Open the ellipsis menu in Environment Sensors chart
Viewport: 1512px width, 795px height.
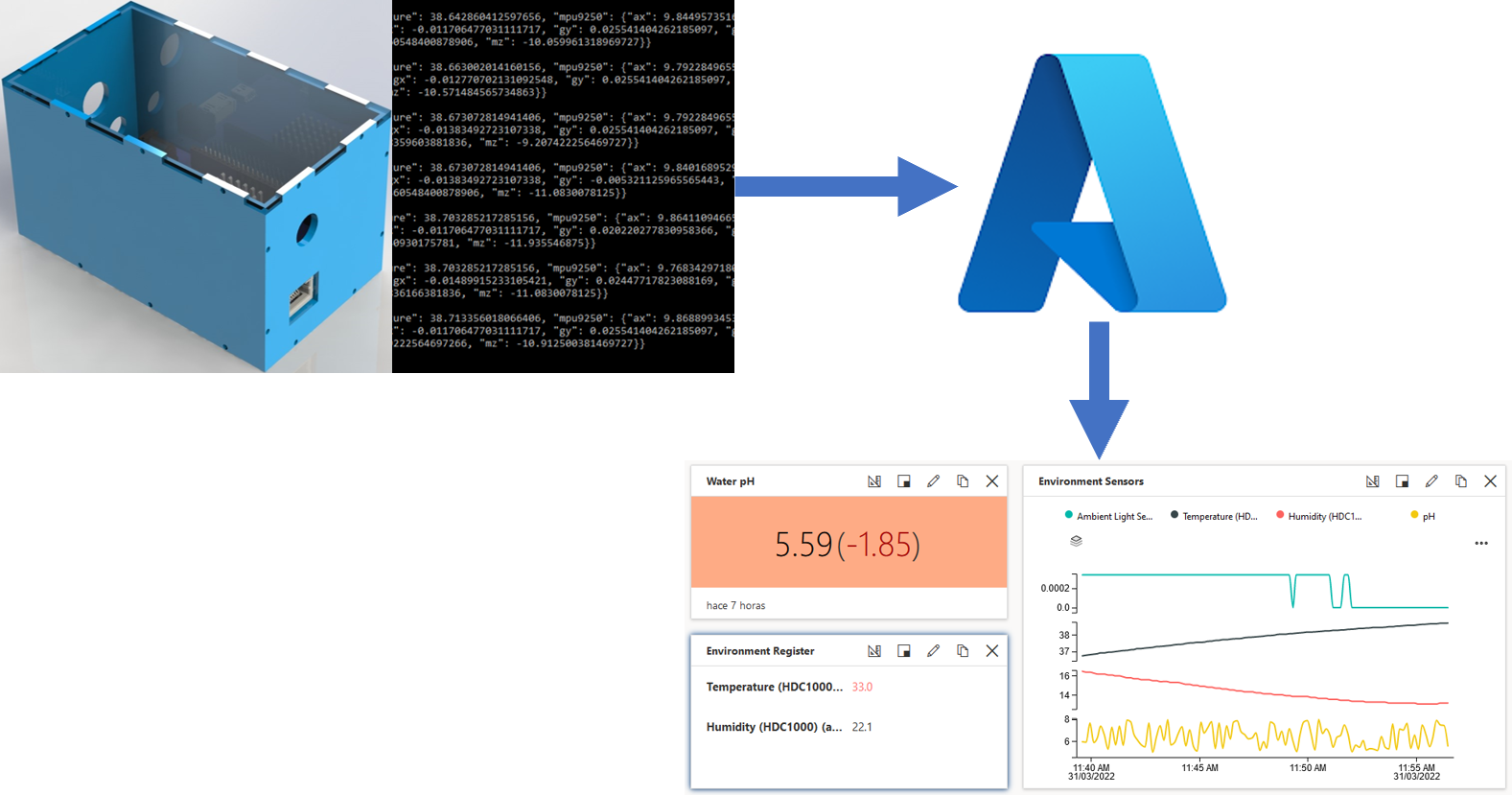point(1481,543)
